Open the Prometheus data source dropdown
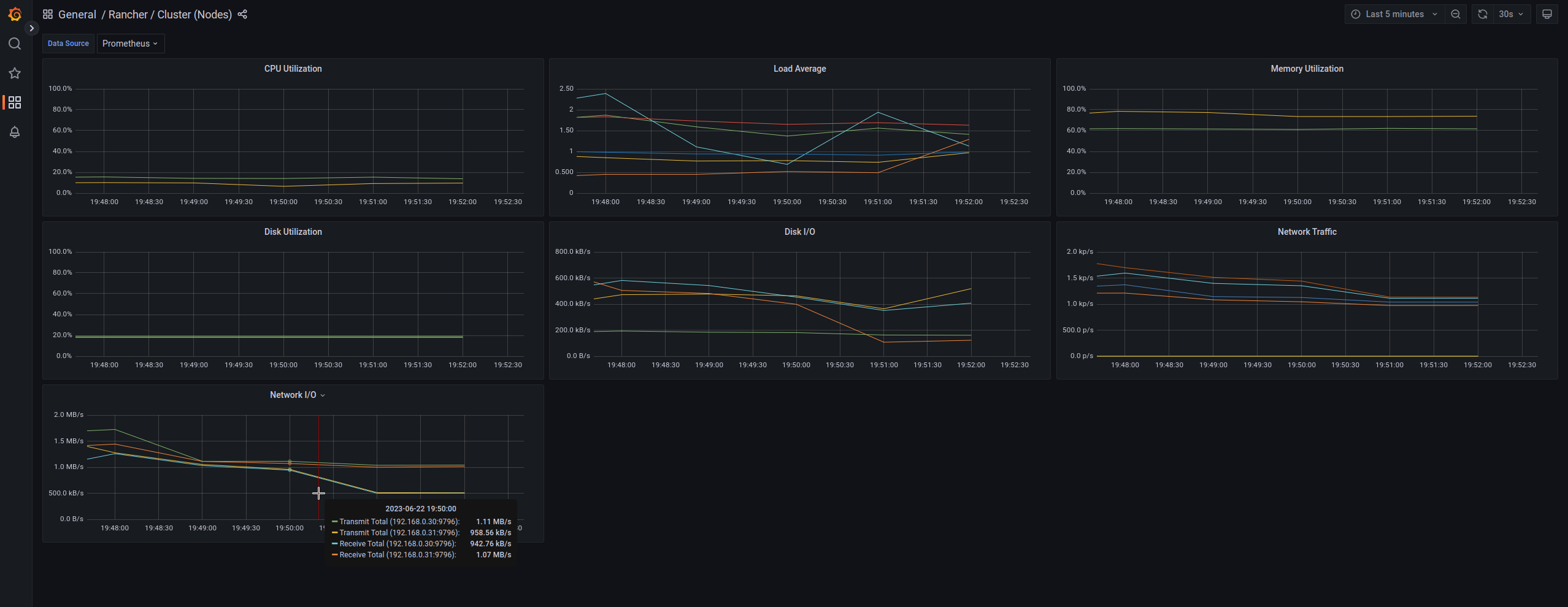The height and width of the screenshot is (607, 1568). pyautogui.click(x=130, y=44)
